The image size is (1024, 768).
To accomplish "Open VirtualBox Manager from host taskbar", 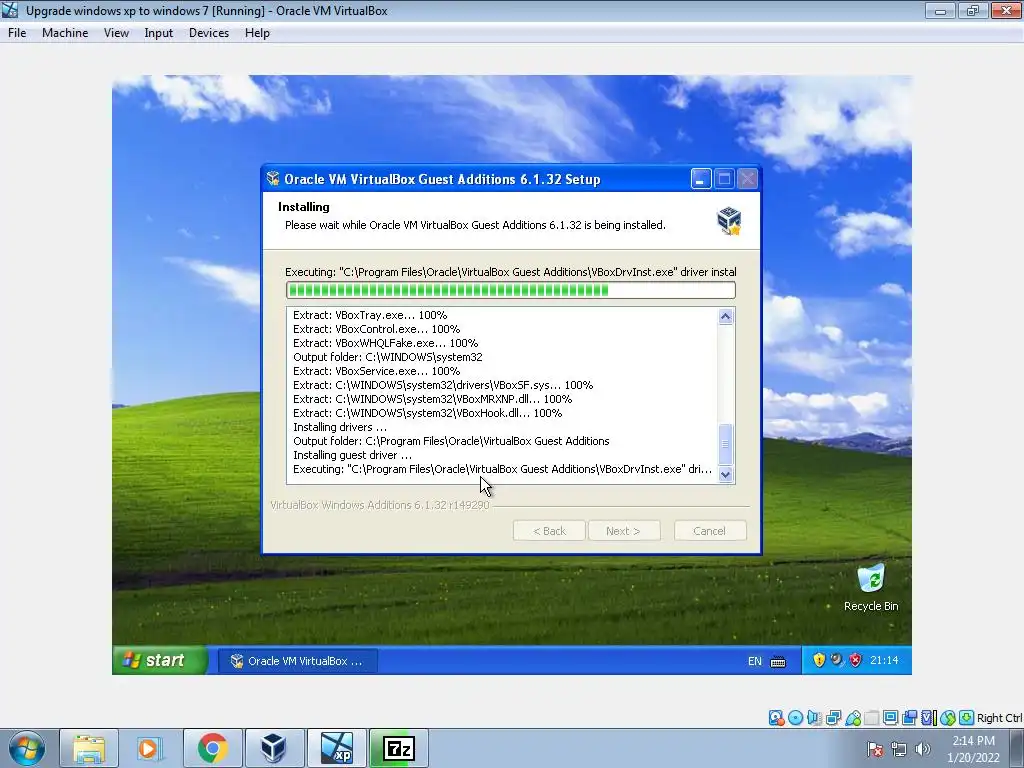I will 273,748.
